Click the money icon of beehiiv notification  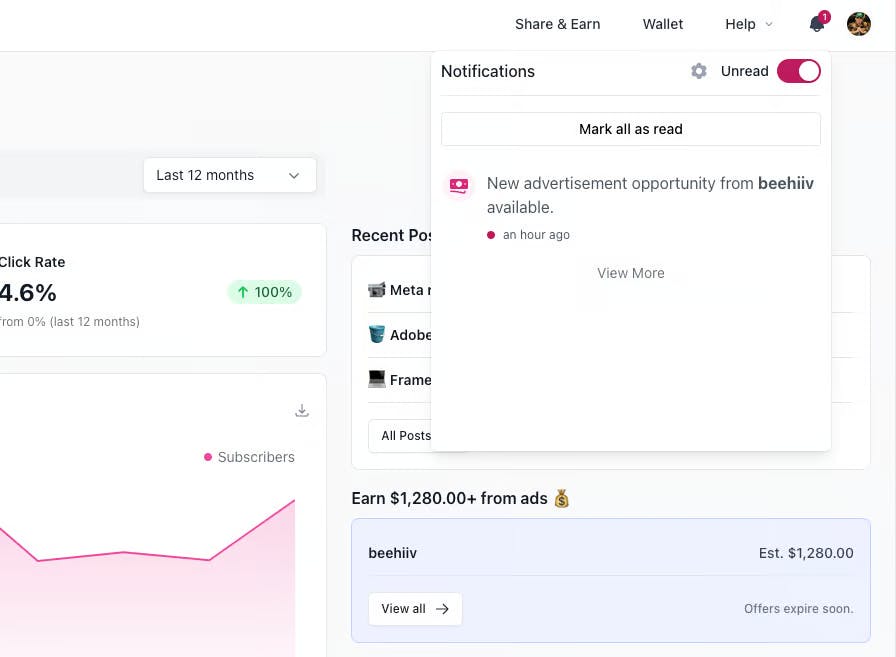(458, 186)
